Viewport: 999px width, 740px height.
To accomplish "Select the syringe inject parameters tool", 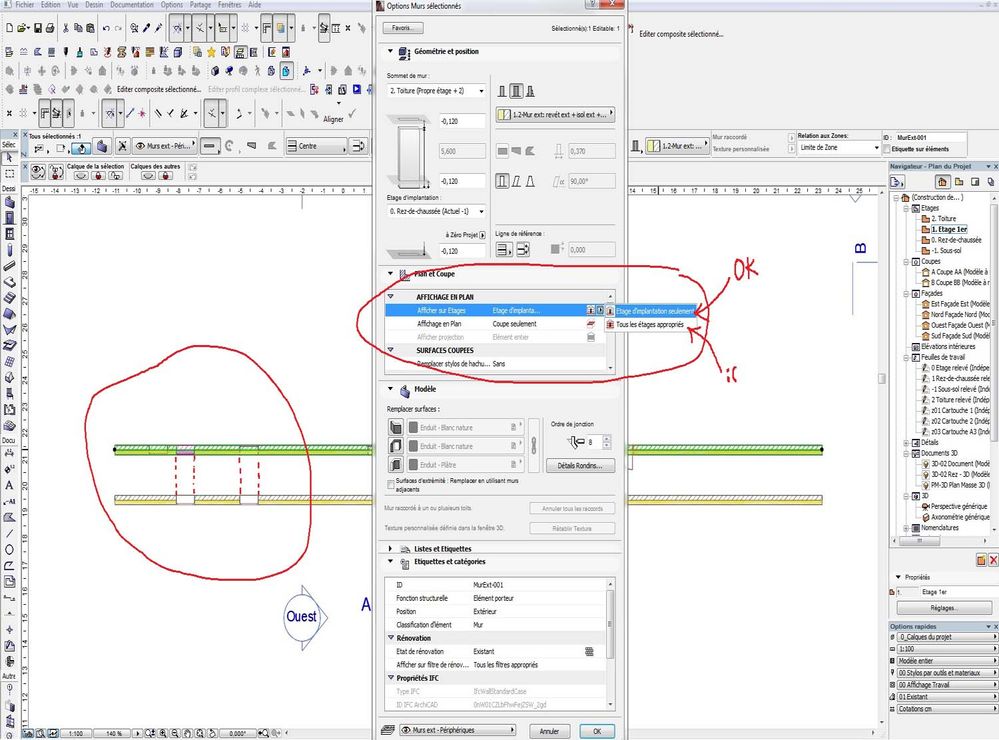I will click(x=159, y=28).
